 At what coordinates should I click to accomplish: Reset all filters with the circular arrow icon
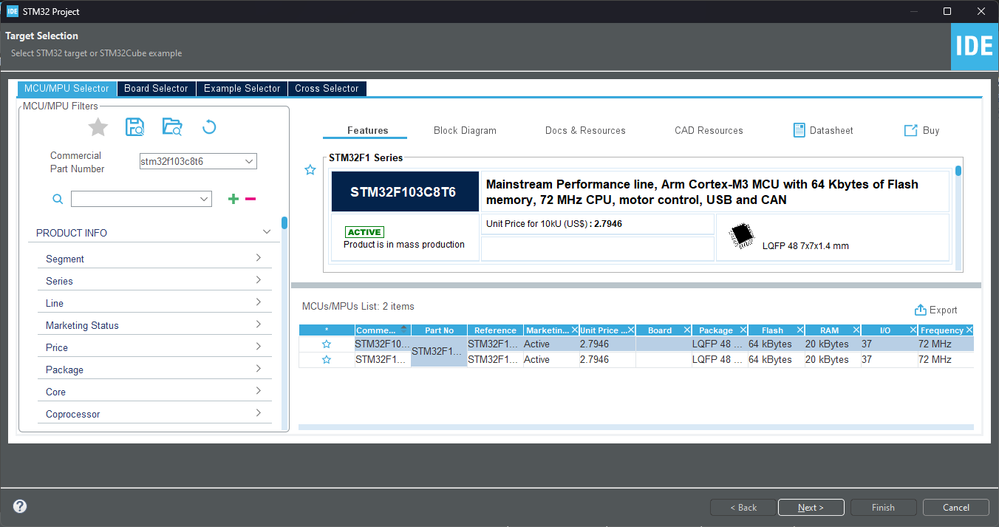click(209, 127)
